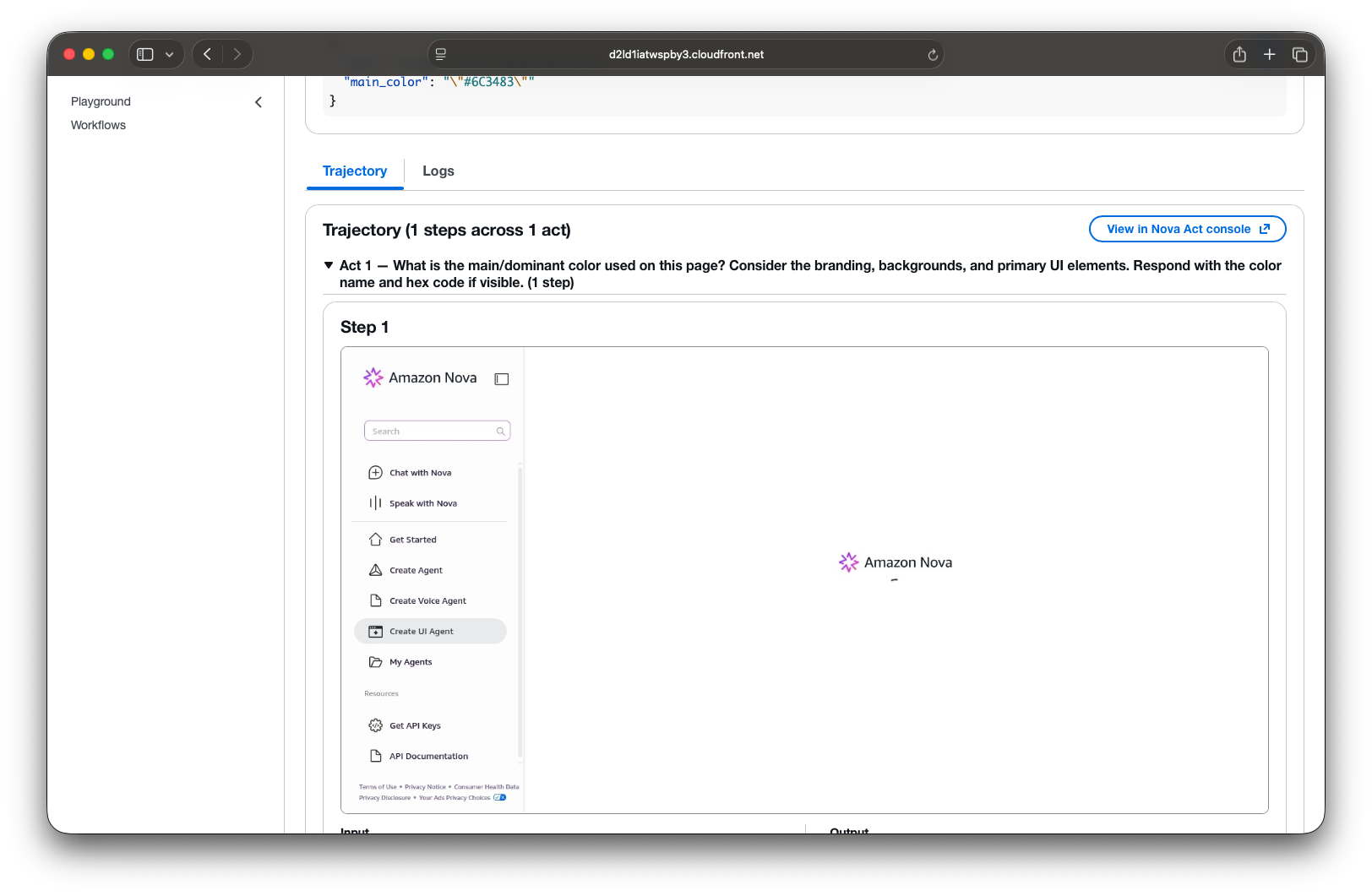This screenshot has width=1372, height=896.
Task: Click the Privacy Disclosure footer link
Action: click(x=384, y=797)
